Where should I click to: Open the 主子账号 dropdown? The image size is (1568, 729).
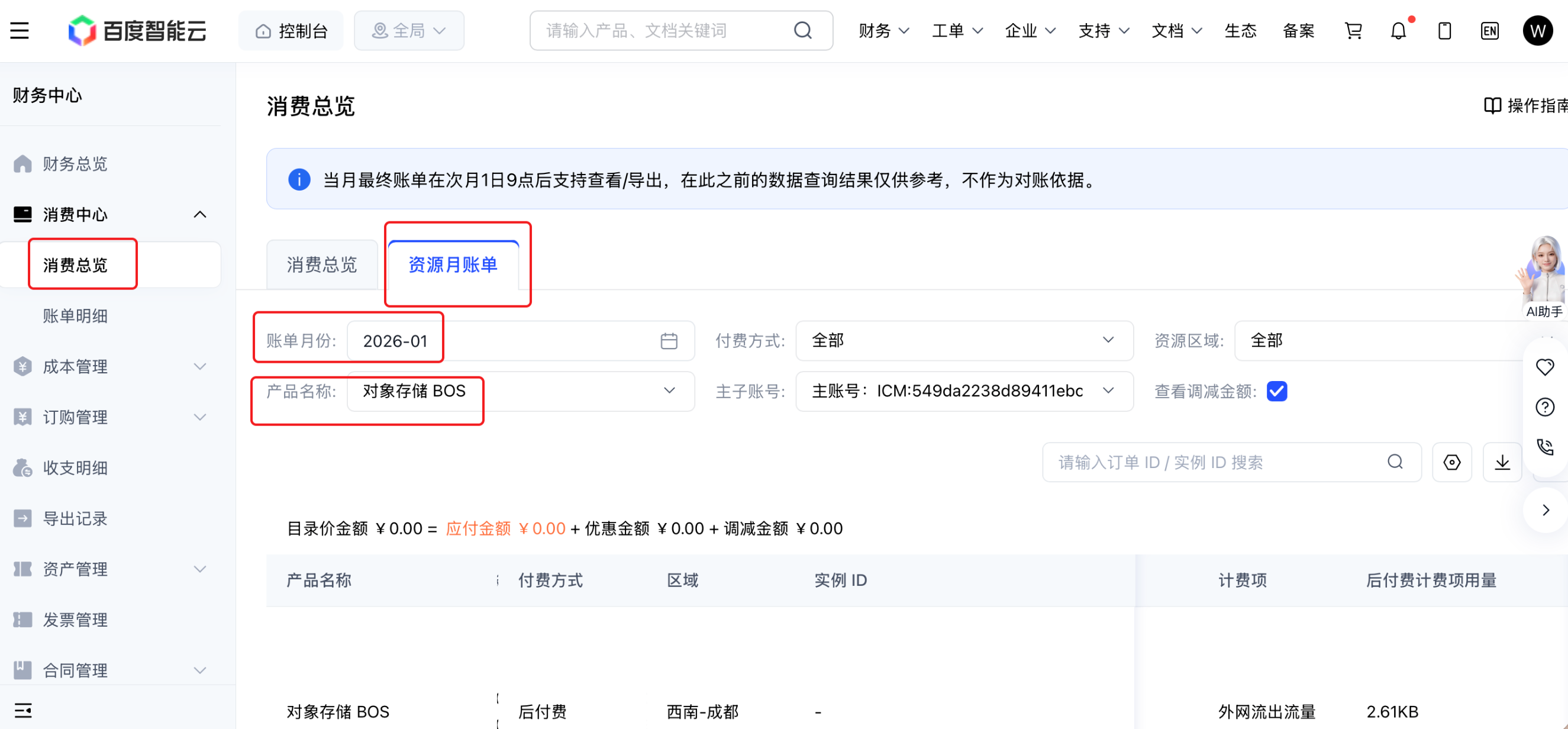pyautogui.click(x=964, y=391)
